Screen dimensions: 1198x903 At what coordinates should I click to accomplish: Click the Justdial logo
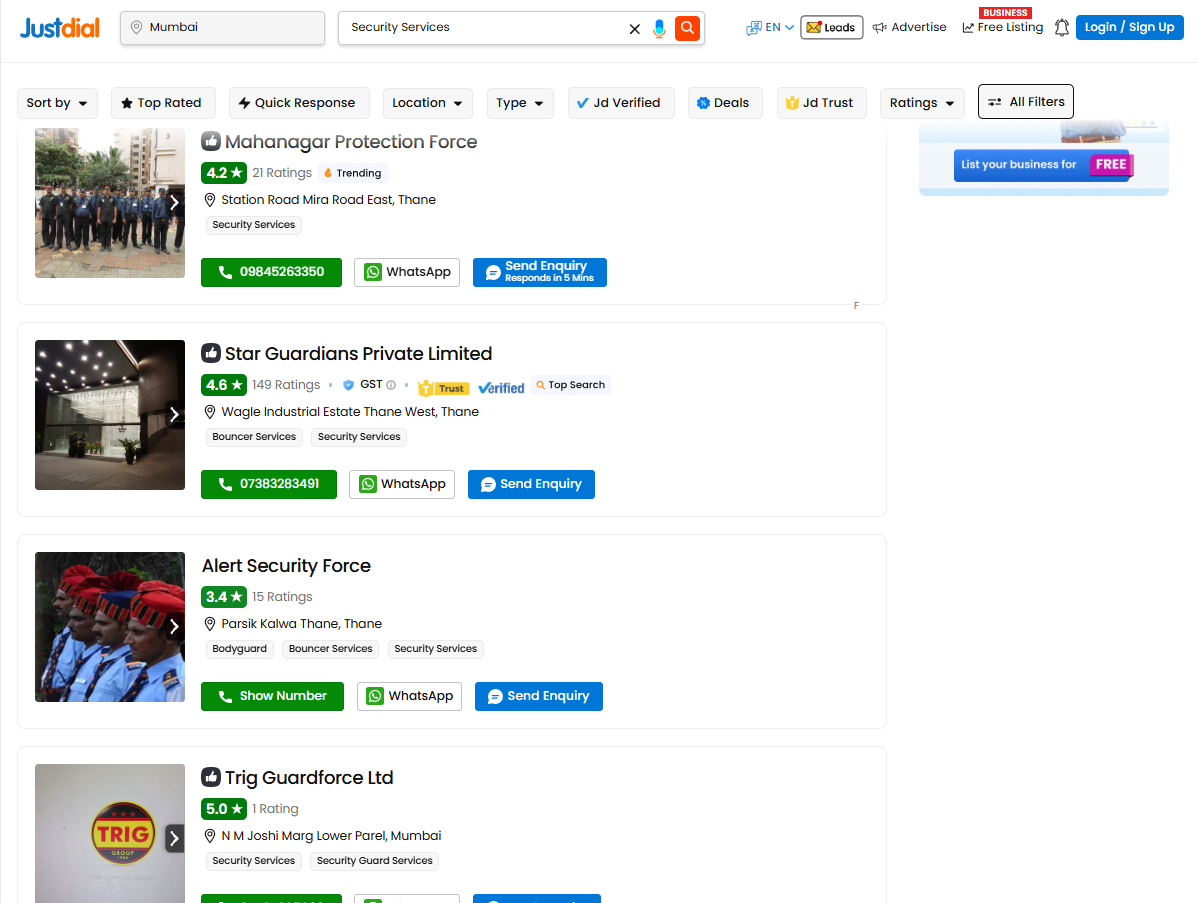[60, 28]
